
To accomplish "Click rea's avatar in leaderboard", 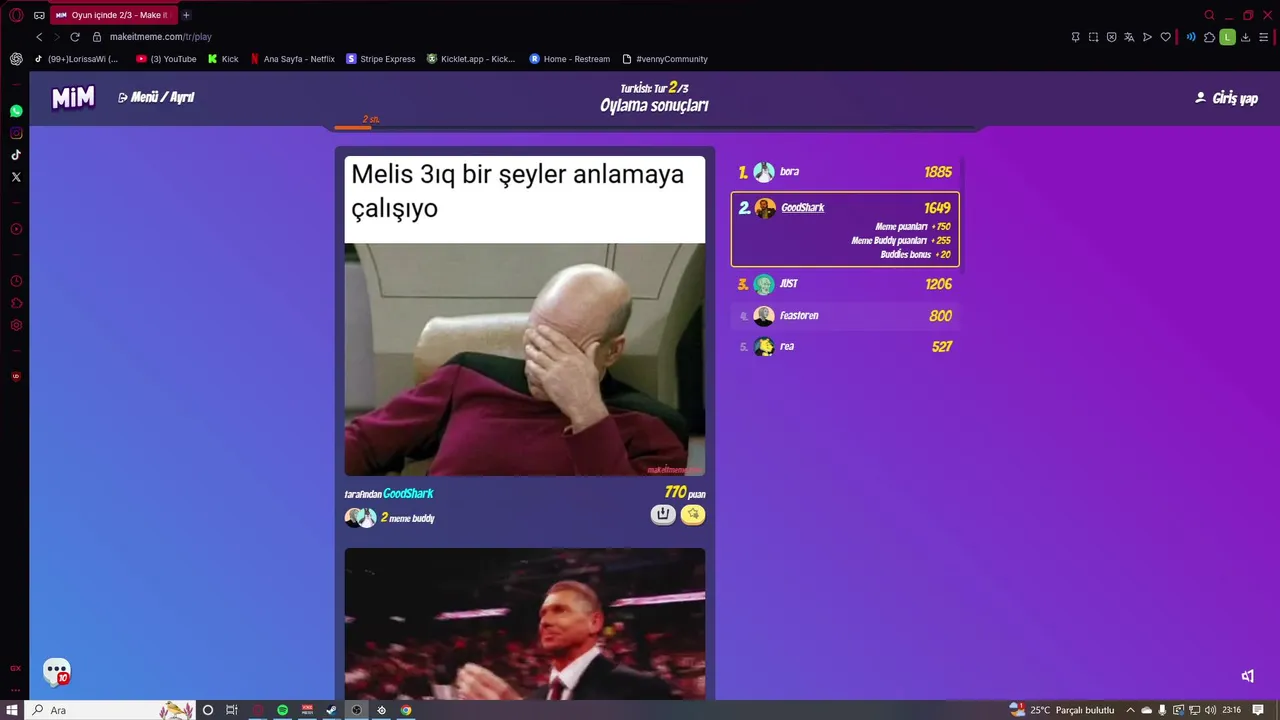I will pos(764,347).
